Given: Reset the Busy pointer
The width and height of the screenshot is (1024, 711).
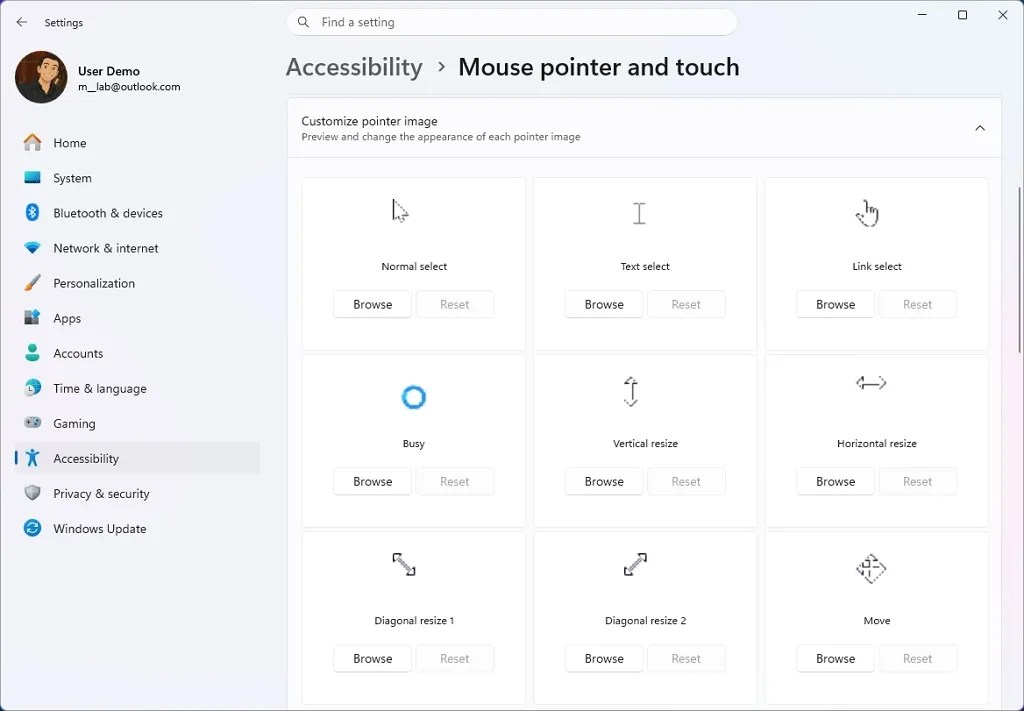Looking at the screenshot, I should coord(455,481).
